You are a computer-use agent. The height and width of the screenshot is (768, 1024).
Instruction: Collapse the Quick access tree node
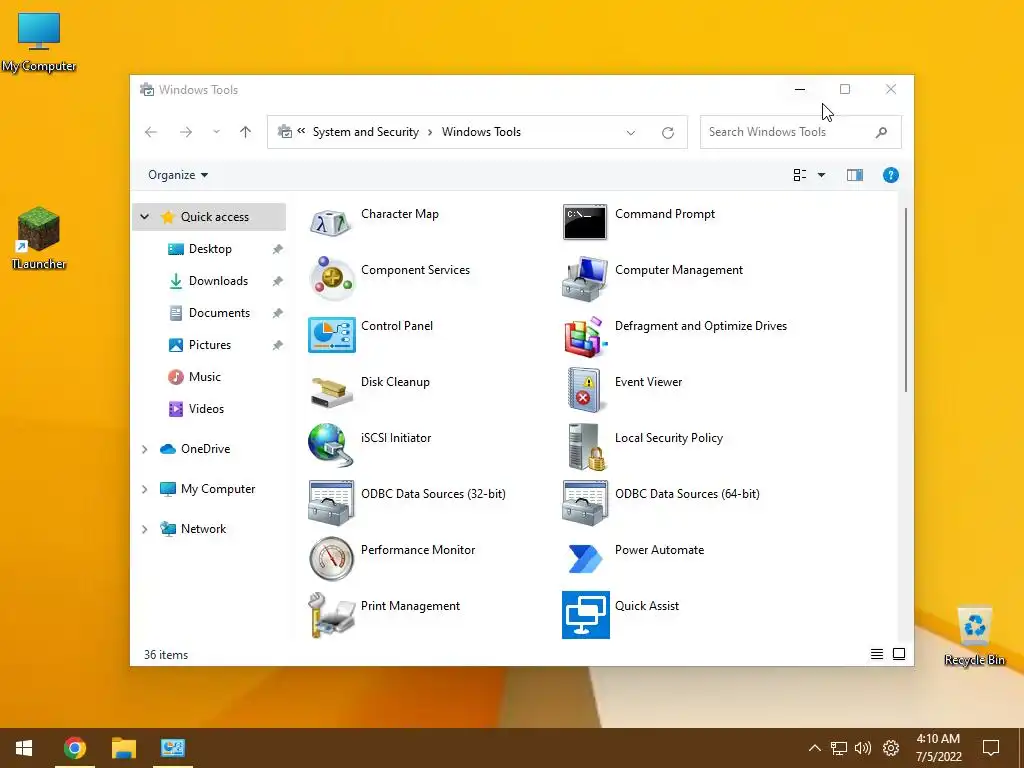(145, 217)
